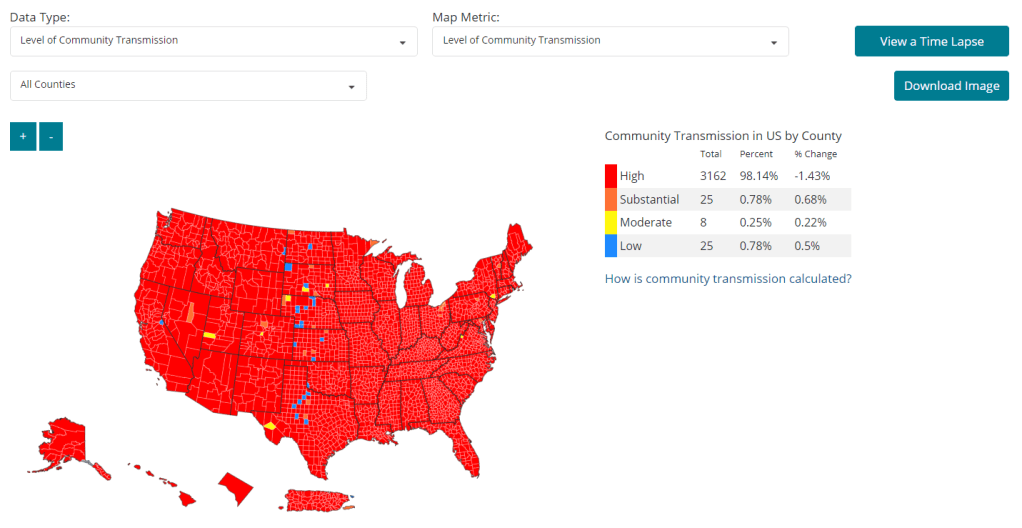Click the blue Low legend swatch
Viewport: 1022px width, 528px height.
pyautogui.click(x=611, y=246)
